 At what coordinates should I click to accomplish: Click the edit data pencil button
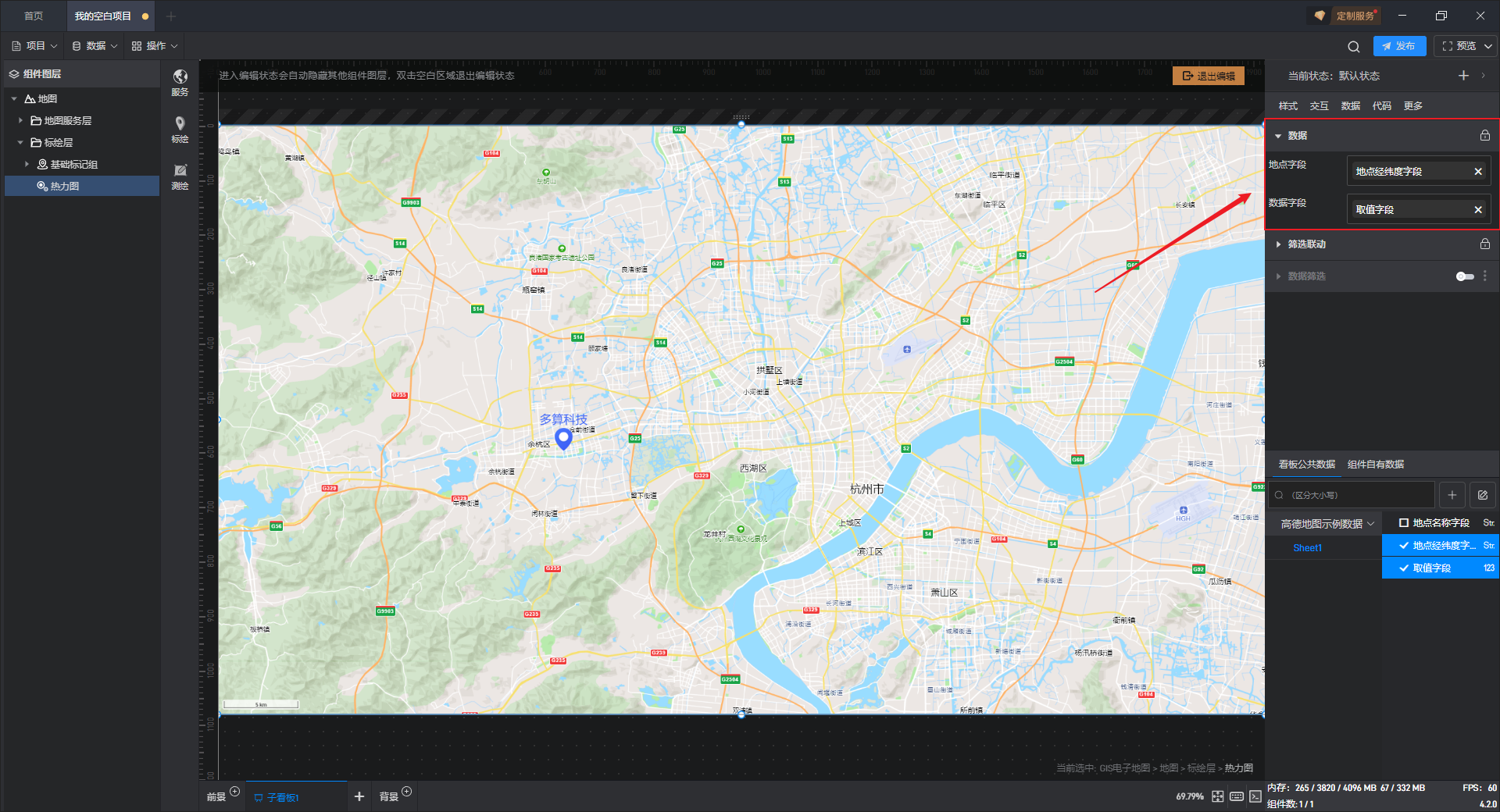[1483, 495]
